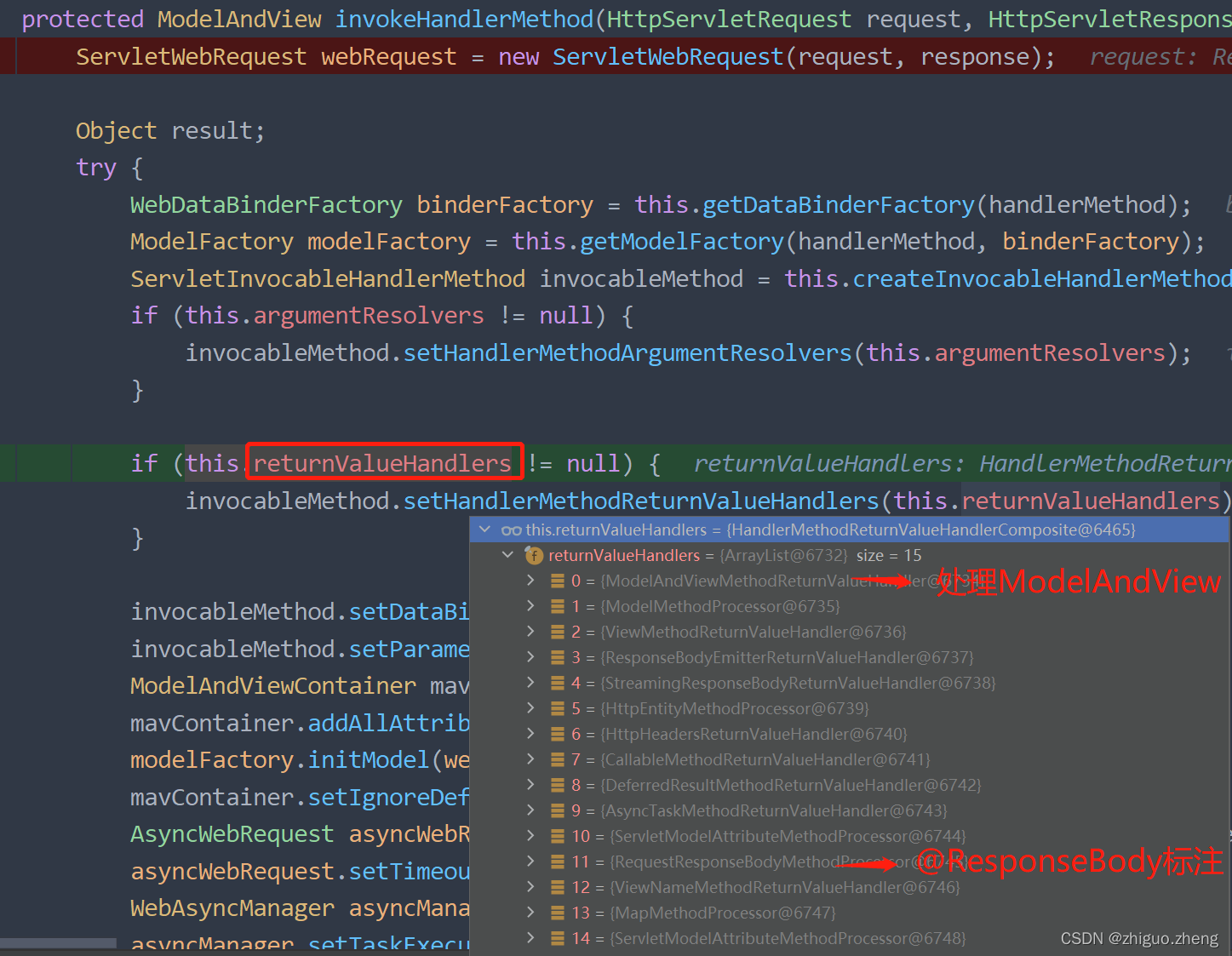This screenshot has width=1232, height=956.
Task: Click the list icon of element 13
Action: (558, 913)
